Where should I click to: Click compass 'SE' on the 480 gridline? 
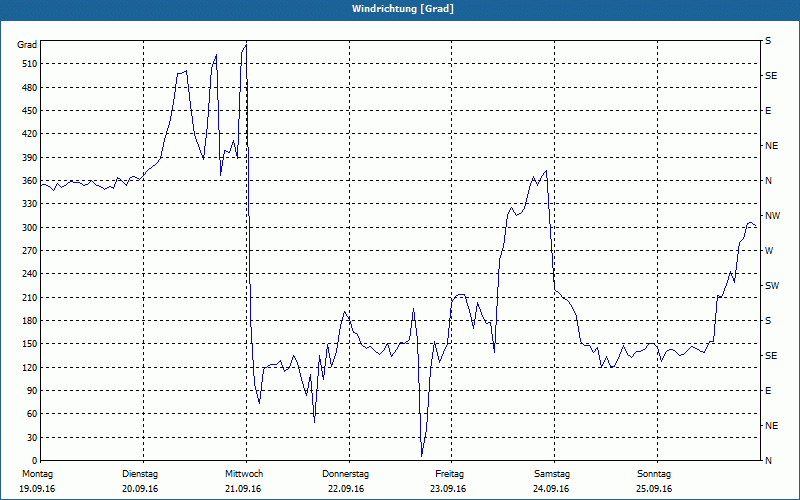pos(771,76)
